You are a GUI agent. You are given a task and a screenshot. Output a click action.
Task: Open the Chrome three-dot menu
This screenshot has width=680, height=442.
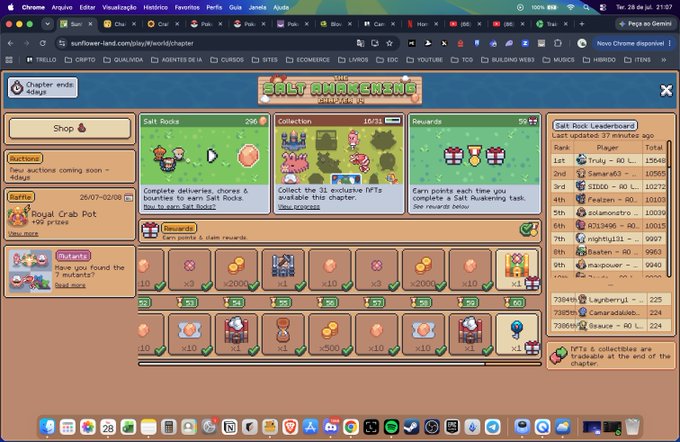click(x=670, y=43)
